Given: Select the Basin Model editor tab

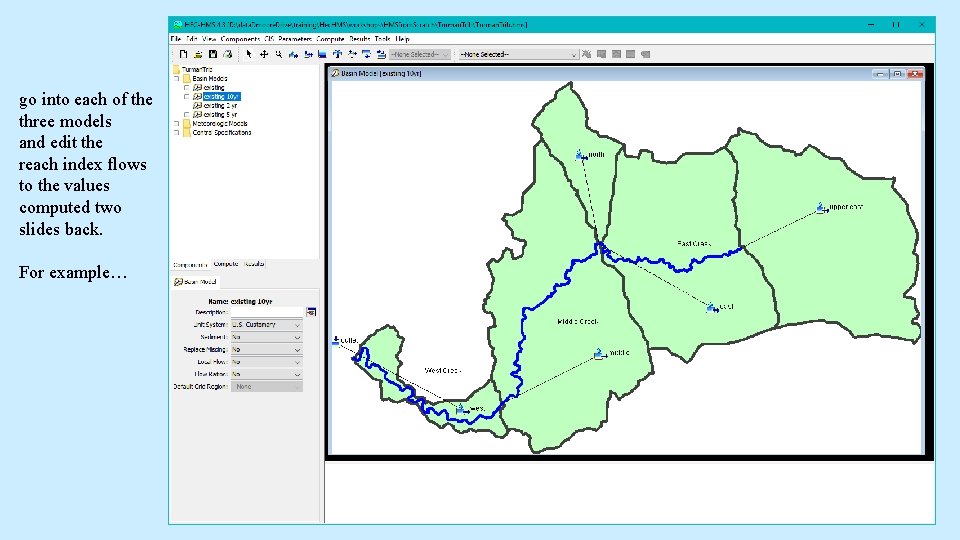Looking at the screenshot, I should click(195, 282).
